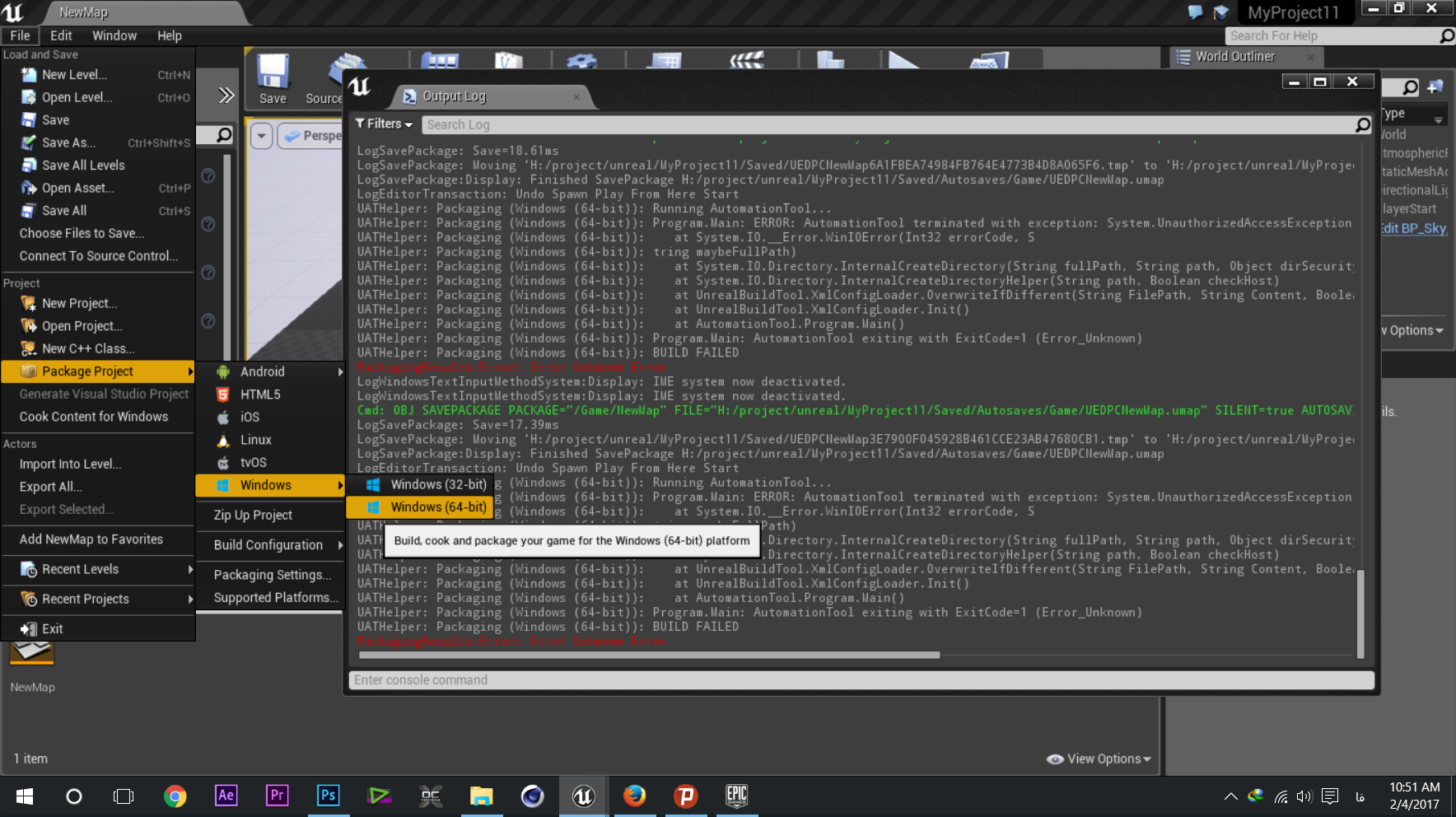Open Supported Platforms
This screenshot has width=1456, height=817.
(270, 598)
